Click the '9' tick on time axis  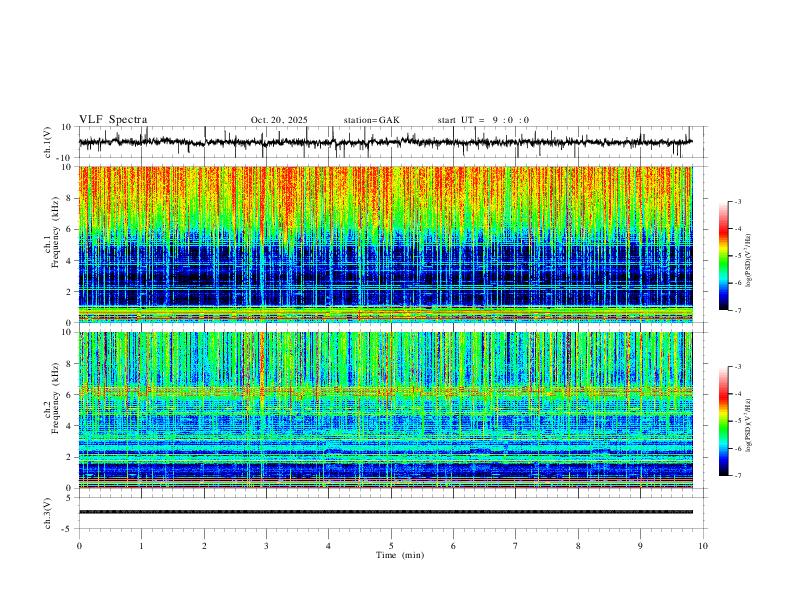point(640,546)
